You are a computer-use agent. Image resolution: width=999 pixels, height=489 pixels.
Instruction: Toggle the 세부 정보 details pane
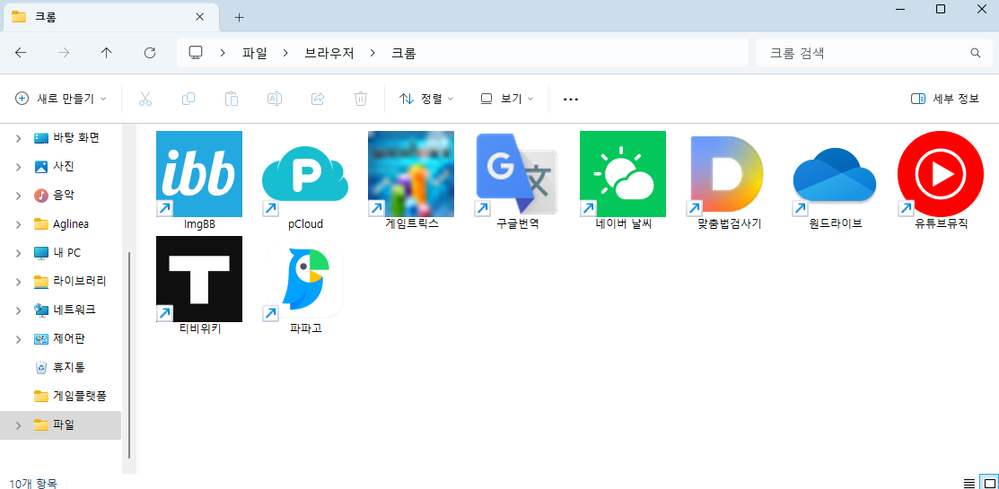click(944, 99)
